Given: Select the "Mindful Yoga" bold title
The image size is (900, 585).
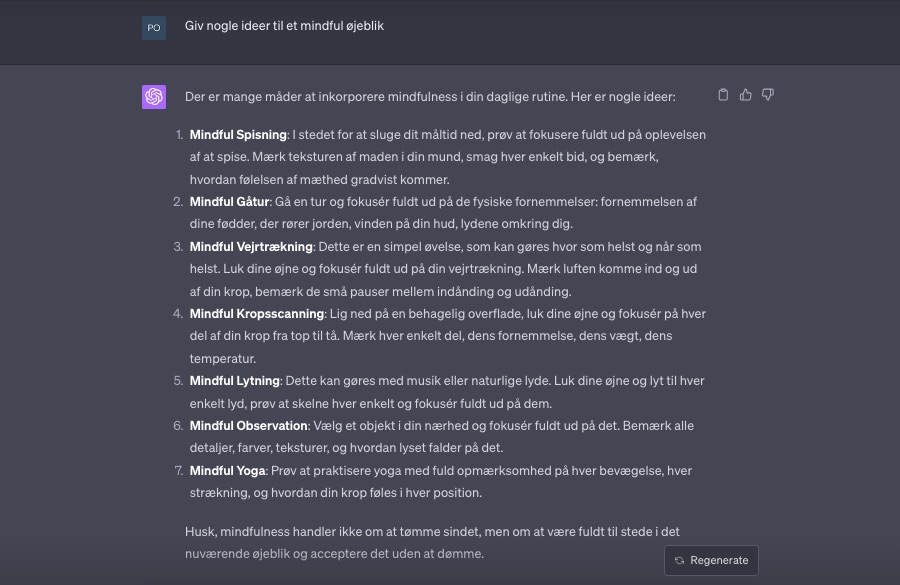Looking at the screenshot, I should pyautogui.click(x=227, y=471).
